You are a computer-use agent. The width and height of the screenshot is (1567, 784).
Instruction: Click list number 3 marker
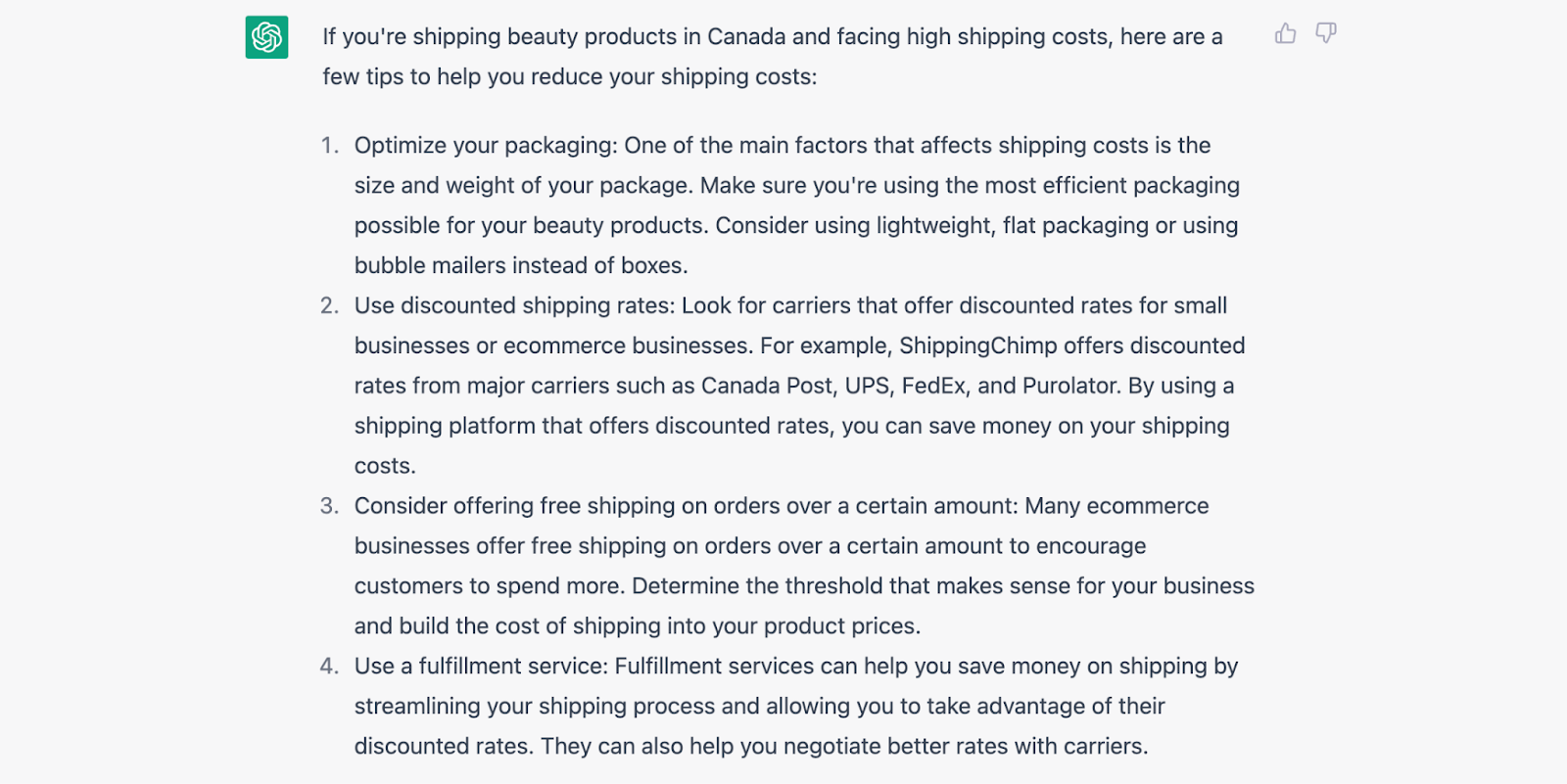tap(329, 506)
